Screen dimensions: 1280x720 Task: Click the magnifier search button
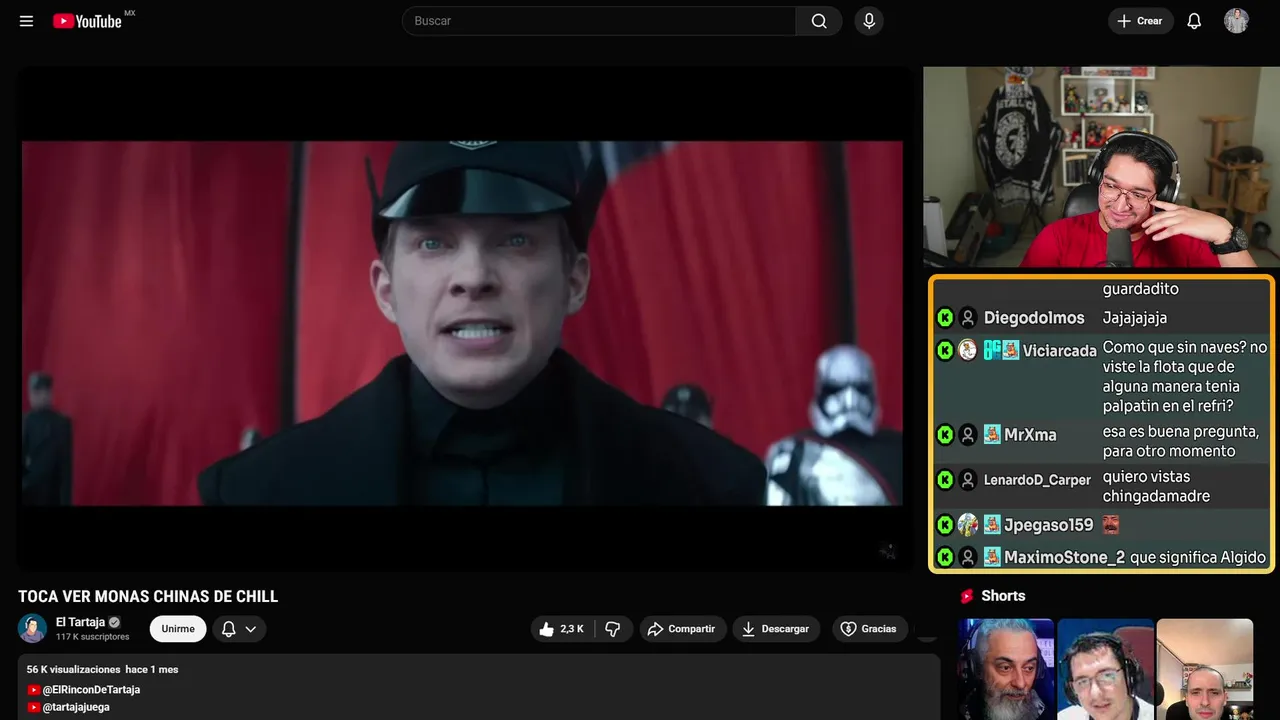(819, 21)
